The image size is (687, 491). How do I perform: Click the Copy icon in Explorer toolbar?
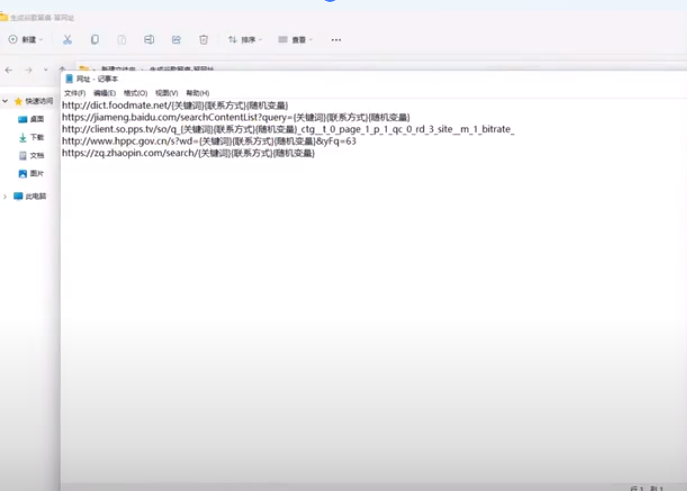(x=95, y=40)
